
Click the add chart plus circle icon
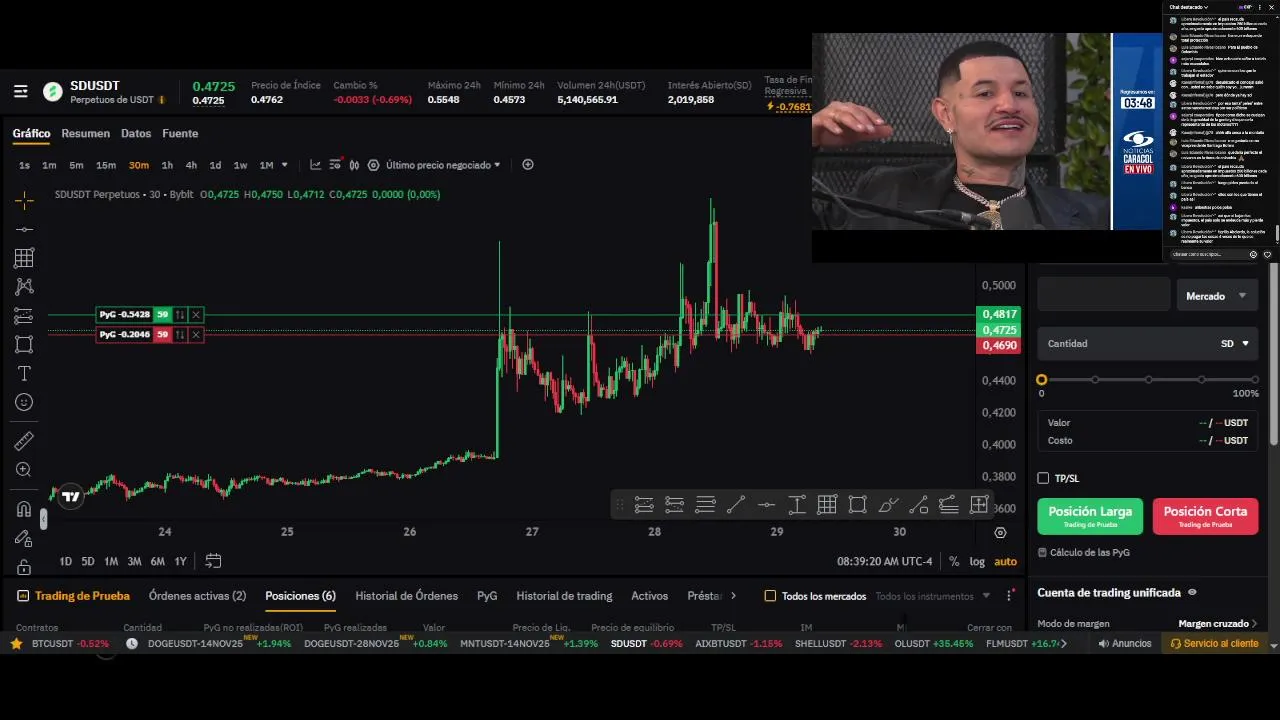click(x=528, y=165)
